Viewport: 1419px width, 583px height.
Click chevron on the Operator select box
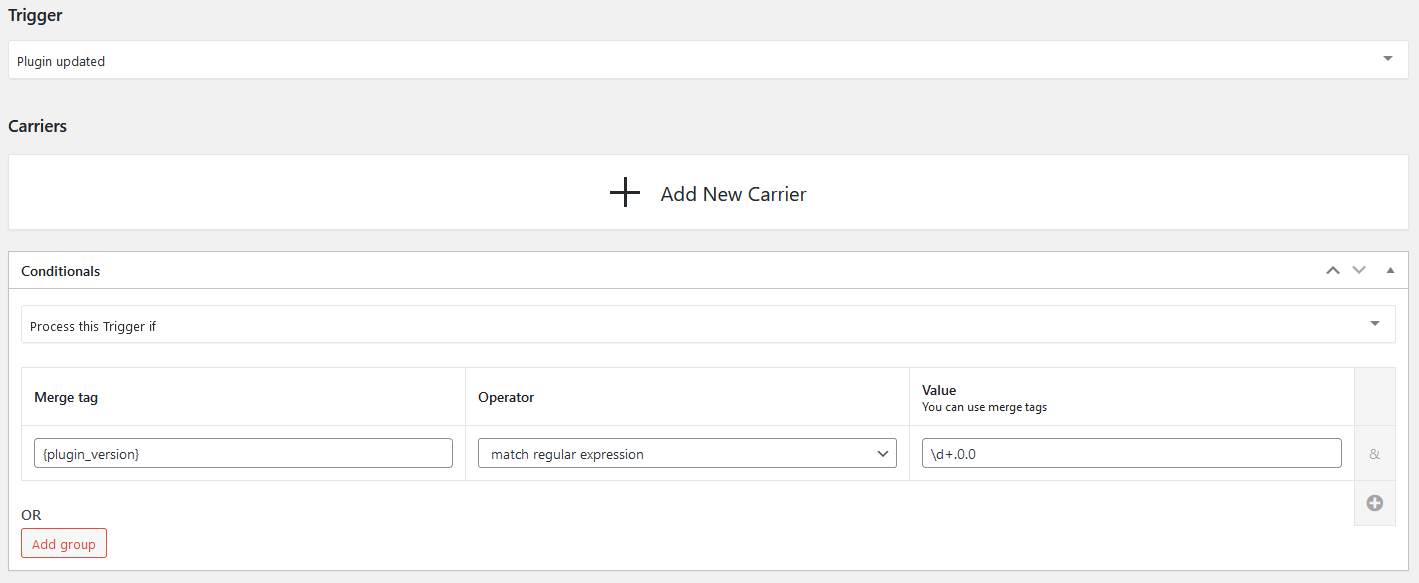[x=883, y=453]
